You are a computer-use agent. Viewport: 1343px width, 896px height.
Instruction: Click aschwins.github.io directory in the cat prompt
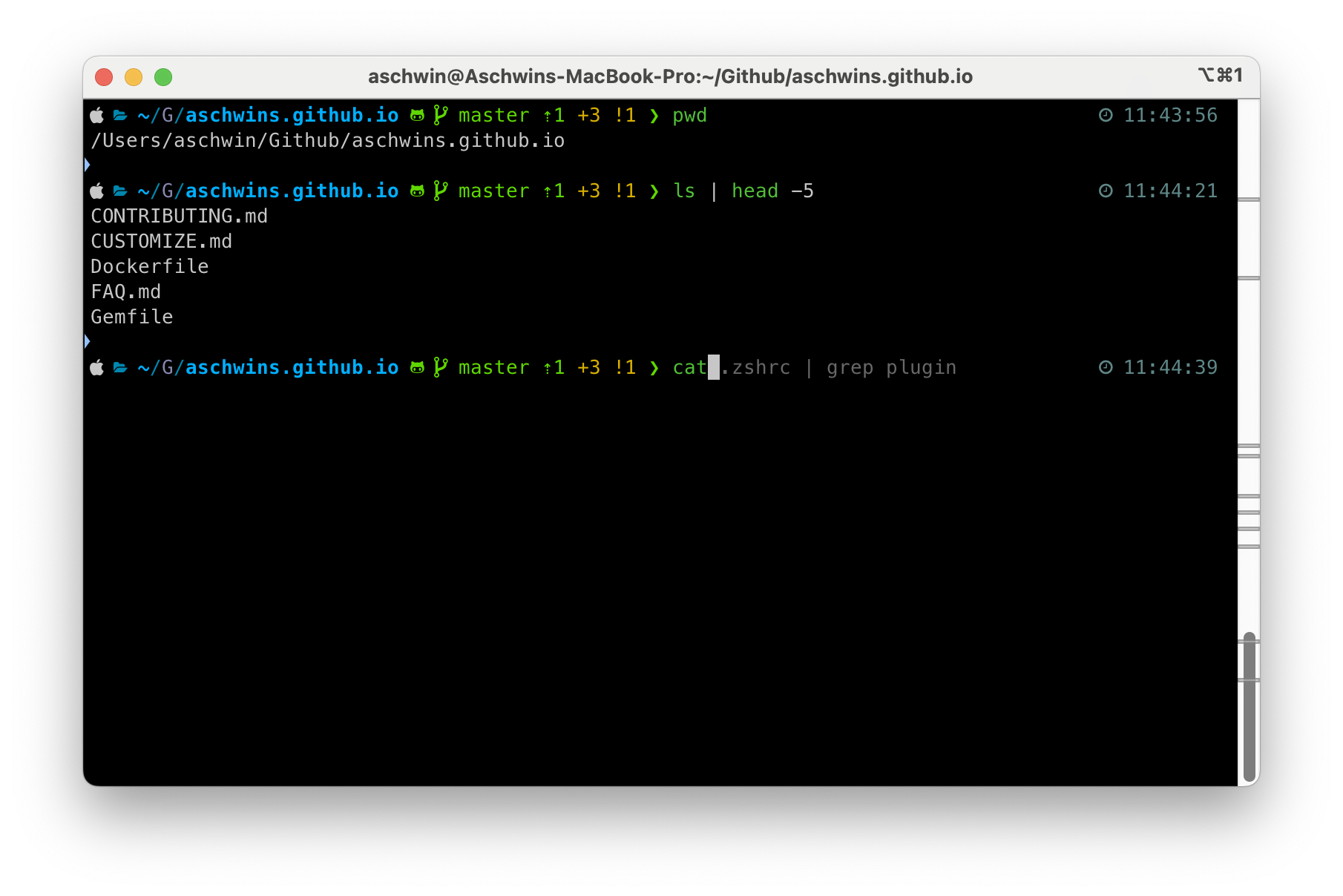pos(292,368)
